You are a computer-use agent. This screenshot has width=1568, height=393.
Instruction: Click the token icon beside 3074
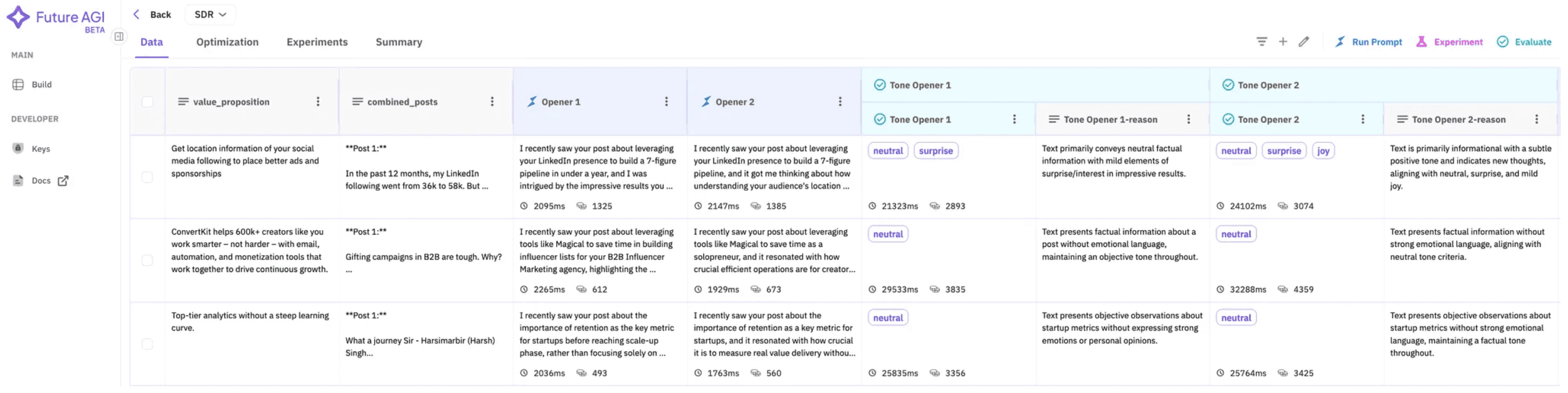[1282, 206]
